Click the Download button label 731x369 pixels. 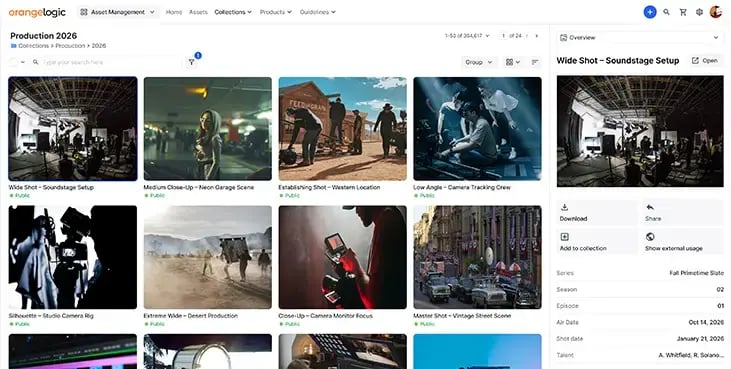(573, 219)
